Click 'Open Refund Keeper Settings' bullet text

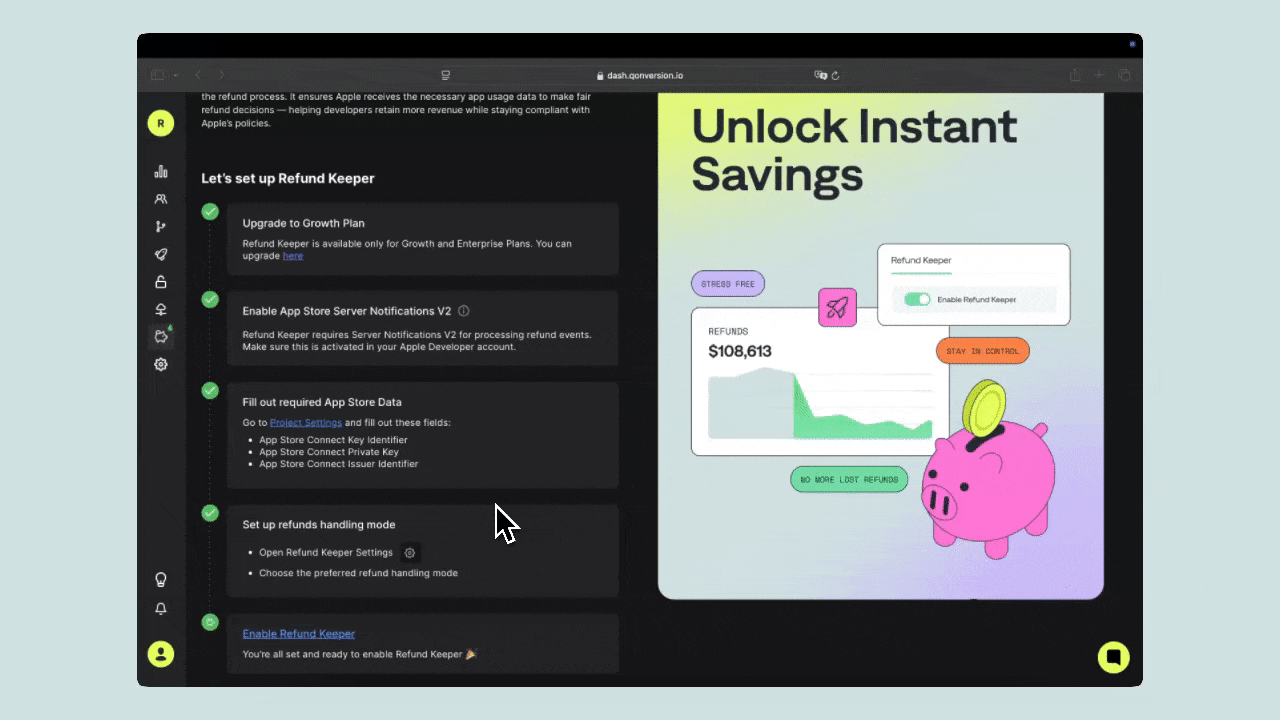(326, 552)
